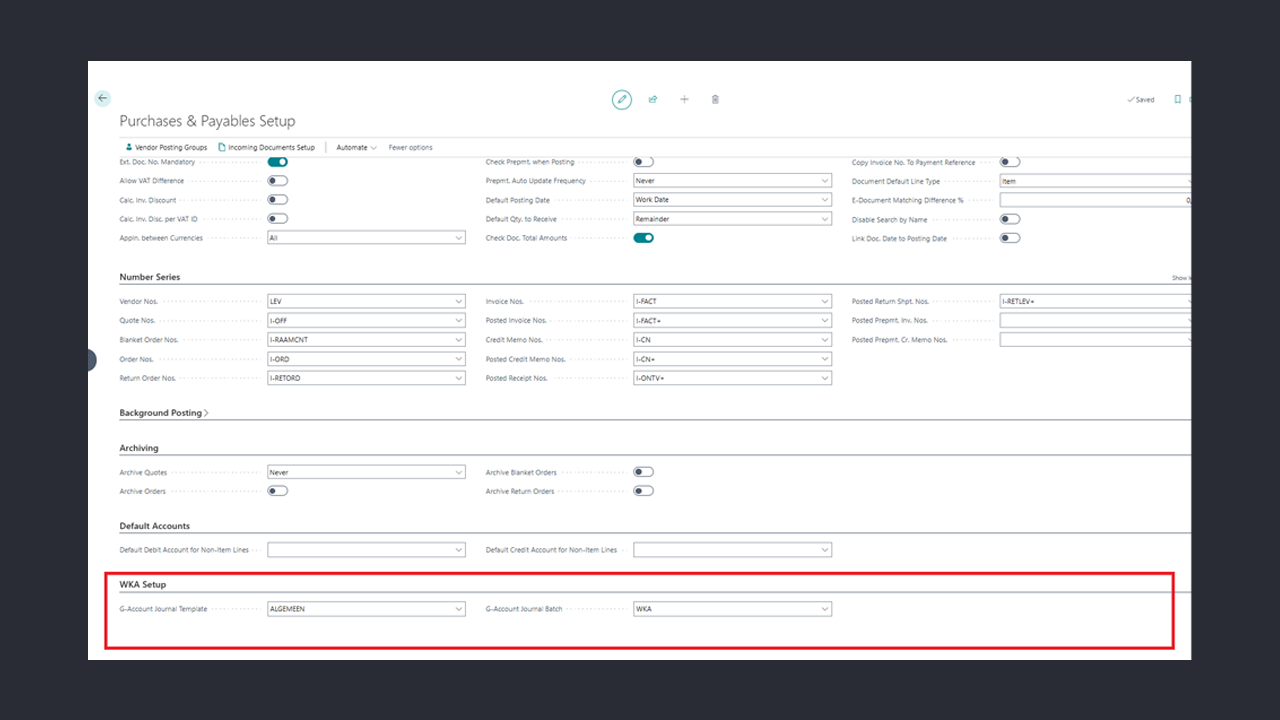Click the plus new record icon
Viewport: 1280px width, 720px height.
click(x=684, y=100)
